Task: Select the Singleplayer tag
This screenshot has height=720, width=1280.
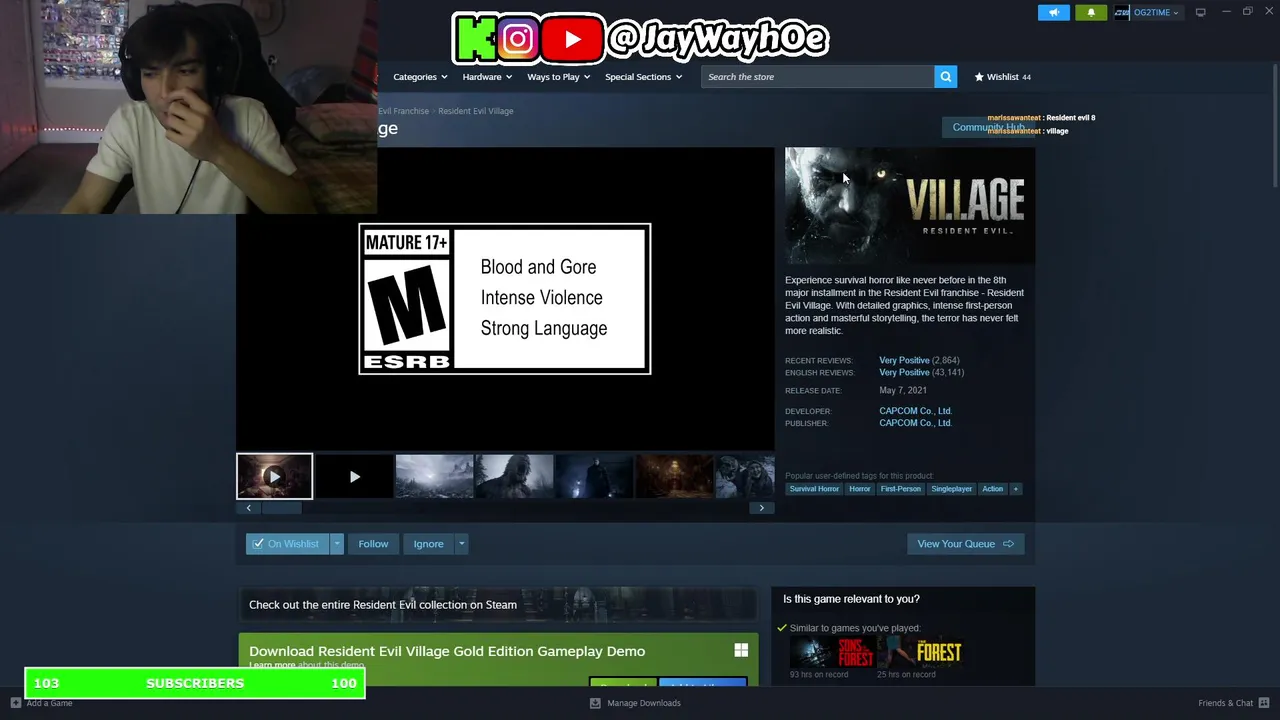Action: coord(951,489)
